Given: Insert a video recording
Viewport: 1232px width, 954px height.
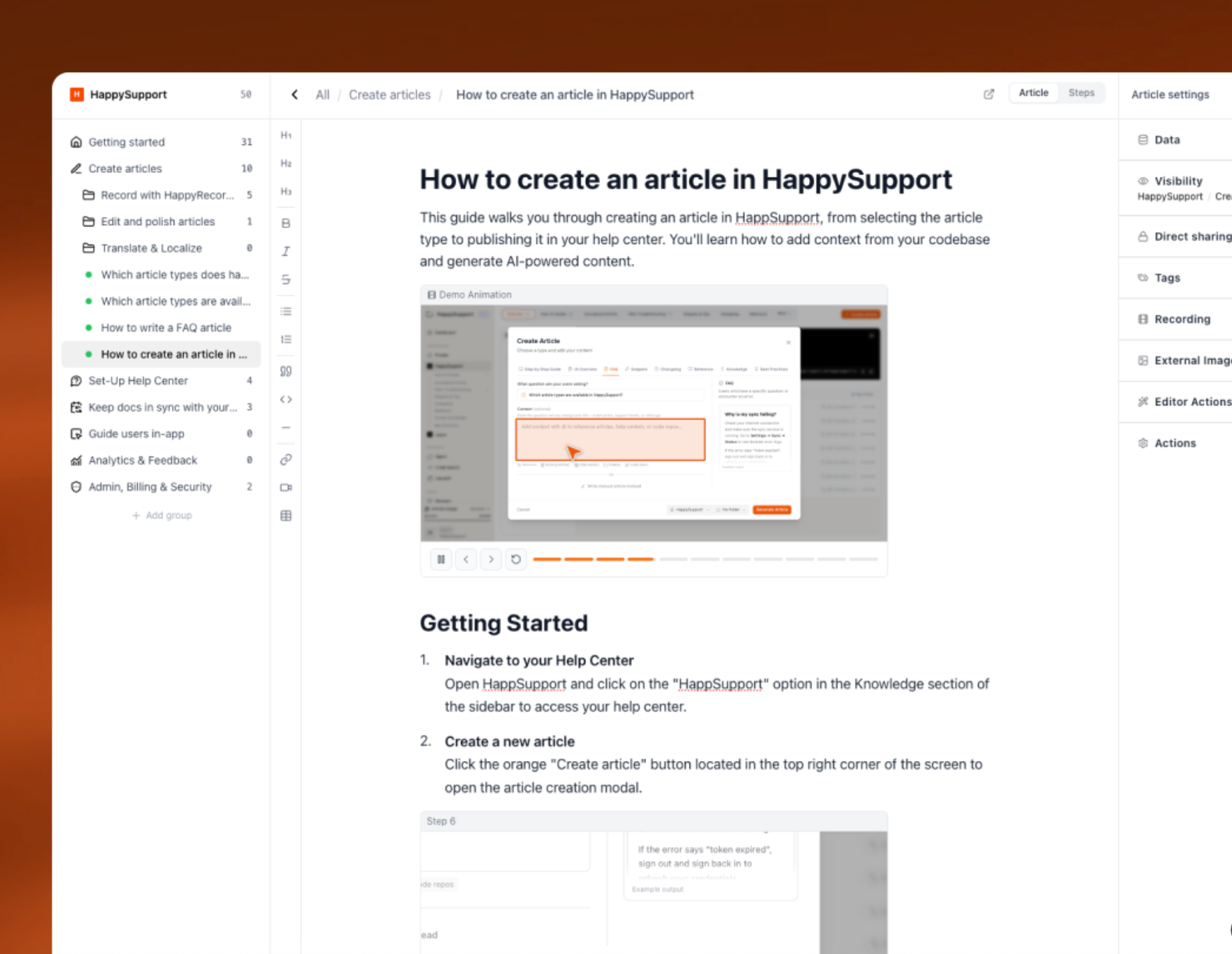Looking at the screenshot, I should [x=286, y=488].
